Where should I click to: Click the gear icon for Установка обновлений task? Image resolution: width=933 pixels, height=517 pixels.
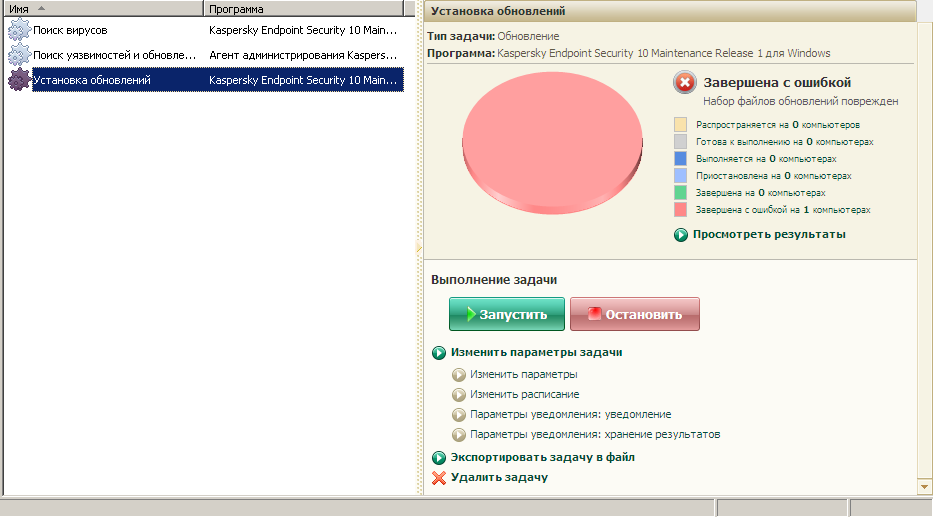[x=18, y=80]
